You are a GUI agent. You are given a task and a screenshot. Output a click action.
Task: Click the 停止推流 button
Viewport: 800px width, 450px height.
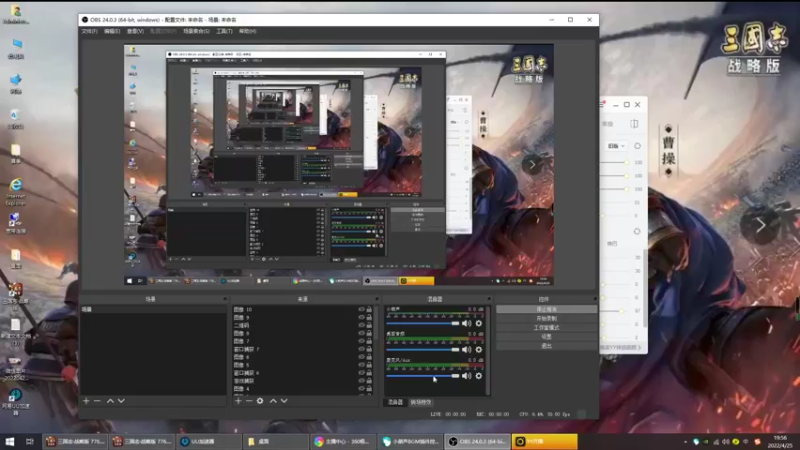click(546, 310)
